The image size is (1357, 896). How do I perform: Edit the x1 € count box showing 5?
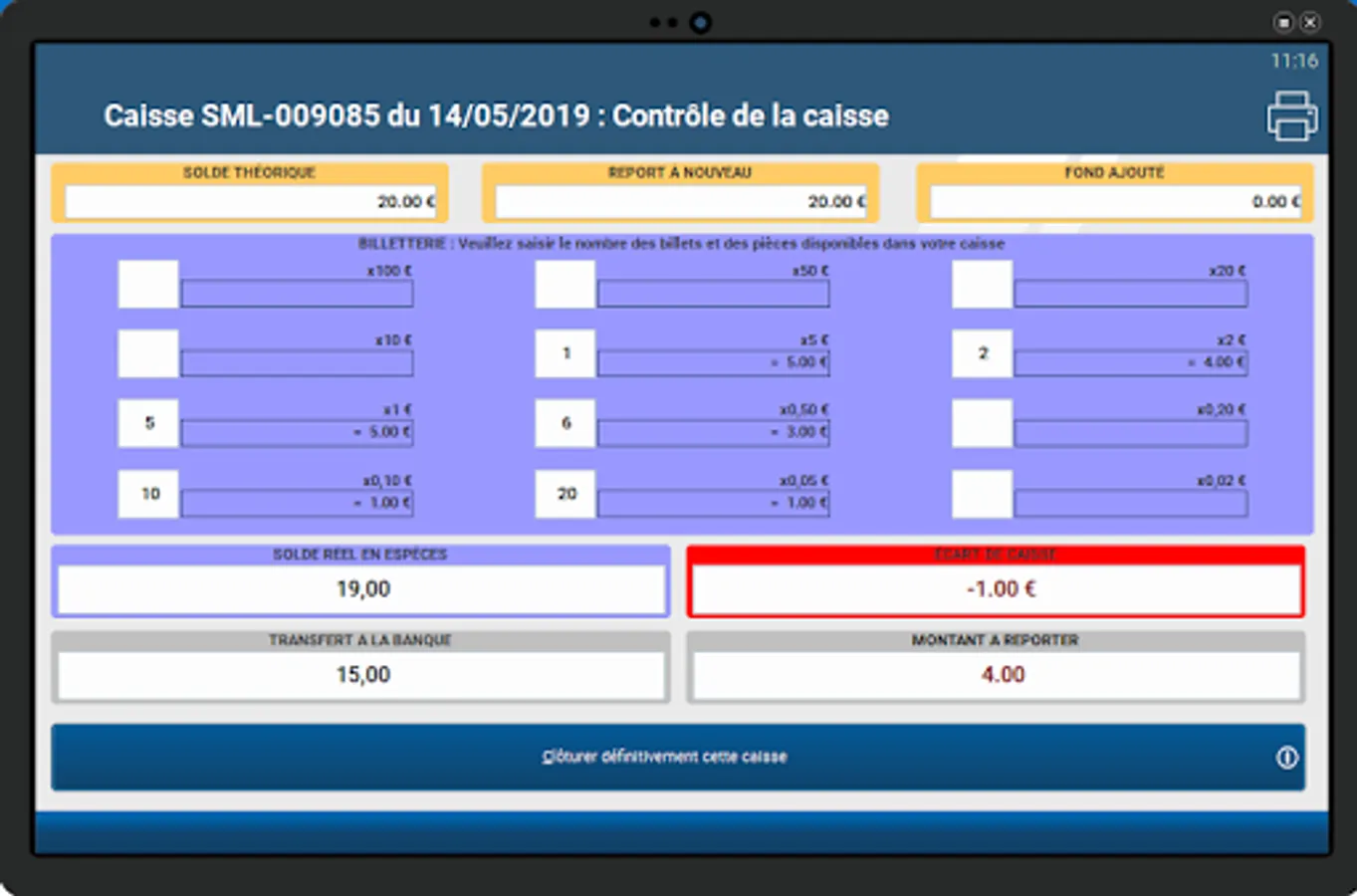click(x=148, y=423)
